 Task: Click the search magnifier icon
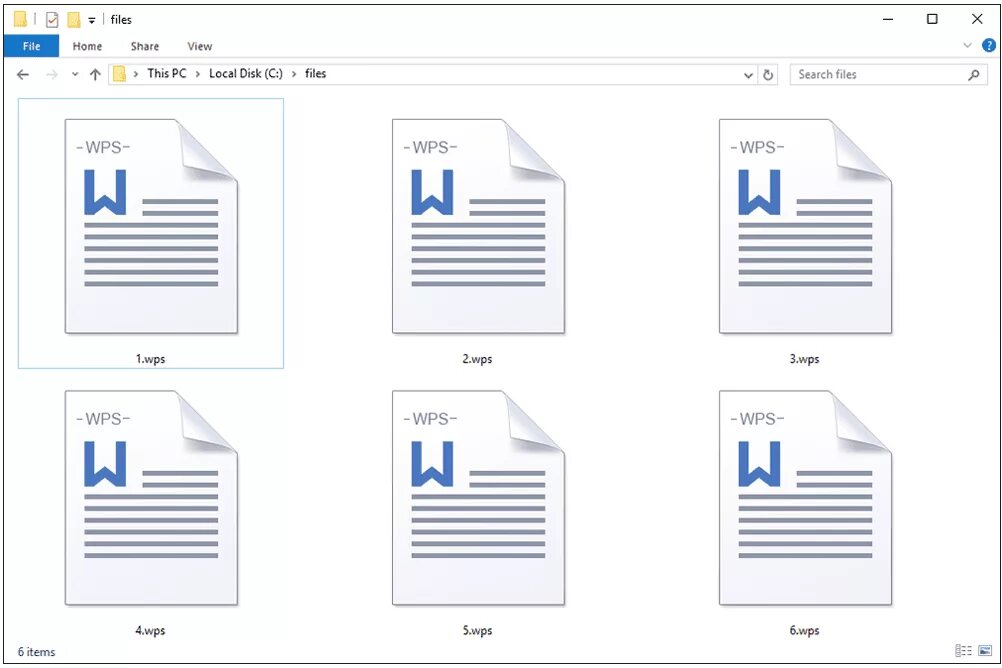(974, 75)
